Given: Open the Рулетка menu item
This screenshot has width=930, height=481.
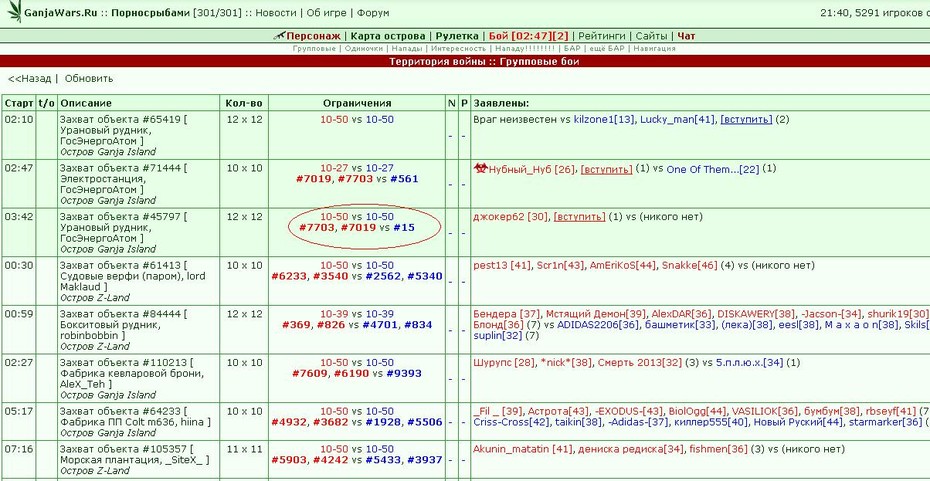Looking at the screenshot, I should [457, 36].
